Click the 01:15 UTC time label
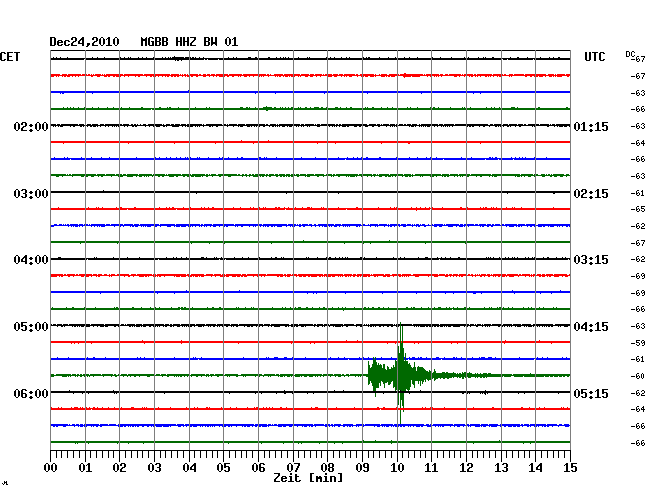The width and height of the screenshot is (650, 494). (591, 126)
